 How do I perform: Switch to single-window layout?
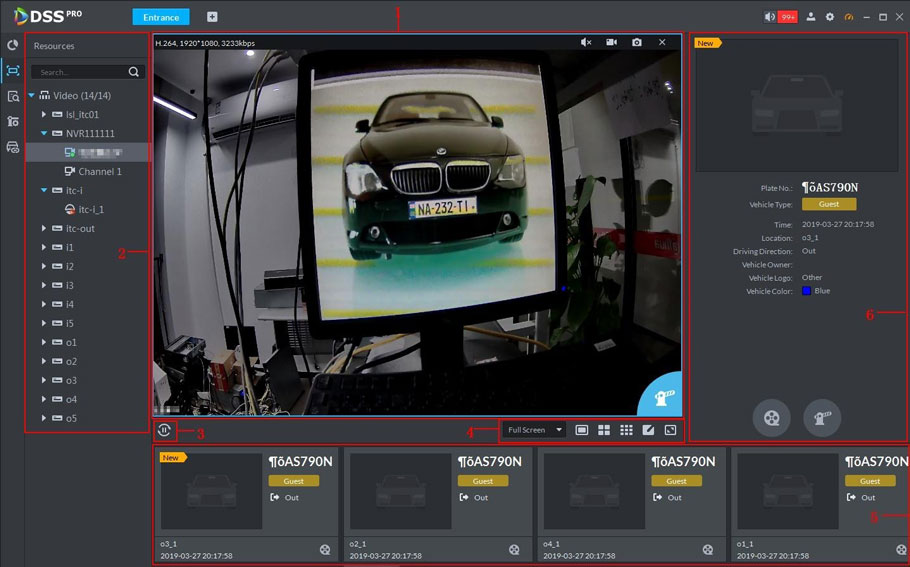pyautogui.click(x=582, y=430)
